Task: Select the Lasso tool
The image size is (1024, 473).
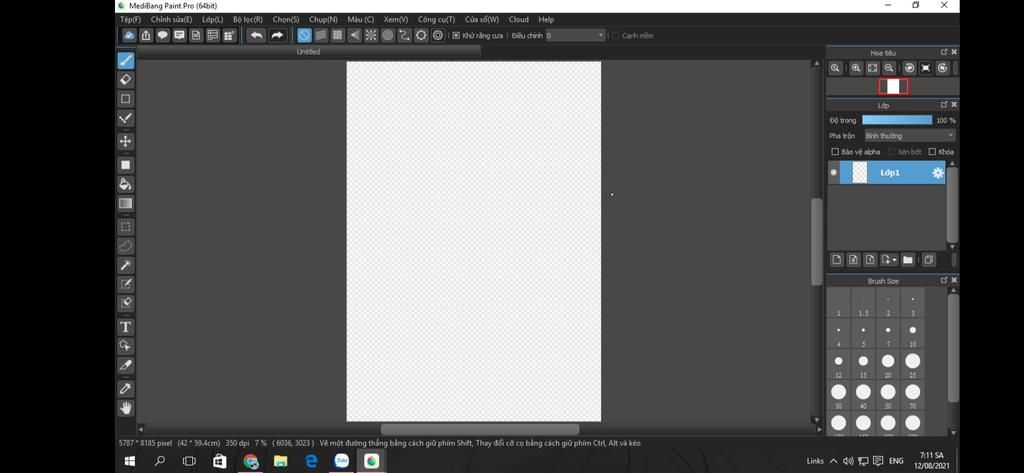Action: pos(125,246)
